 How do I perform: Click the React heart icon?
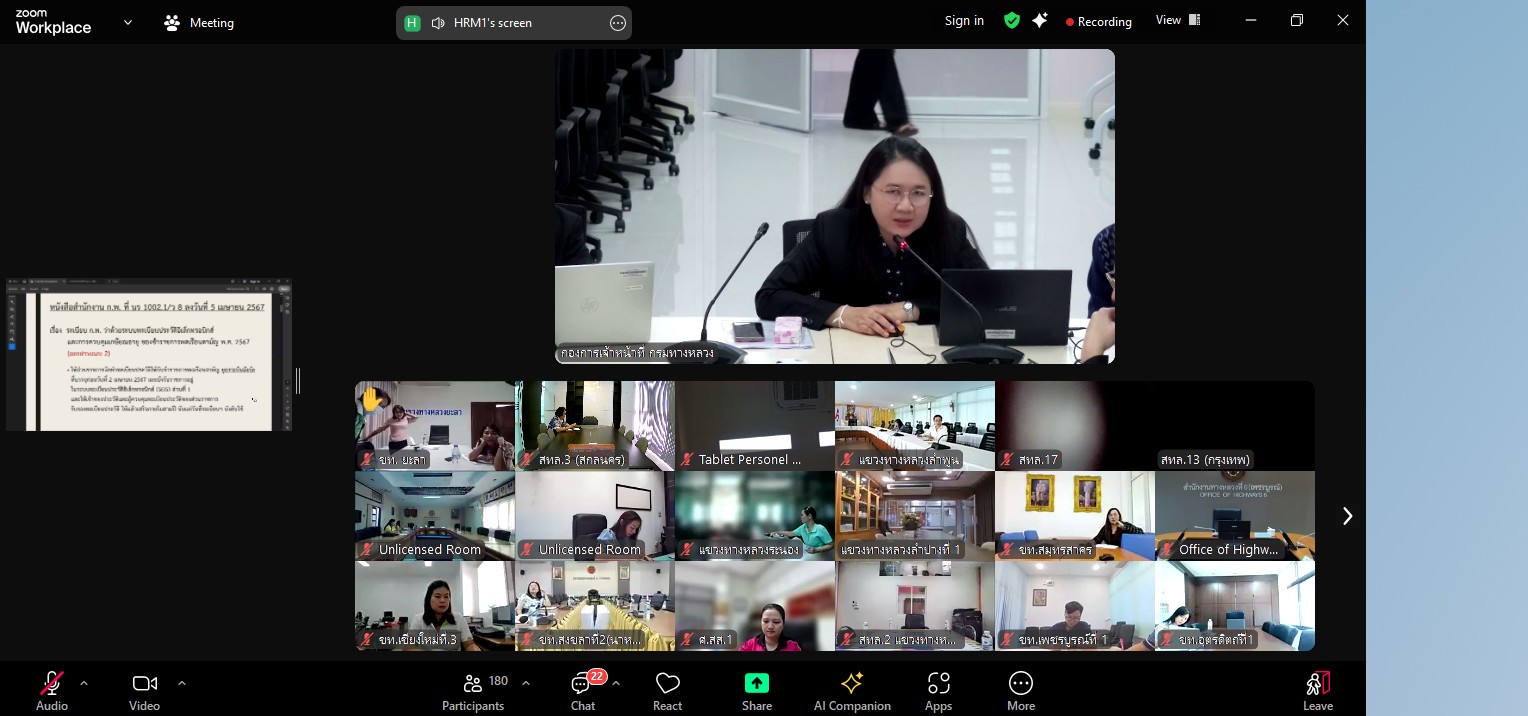667,690
